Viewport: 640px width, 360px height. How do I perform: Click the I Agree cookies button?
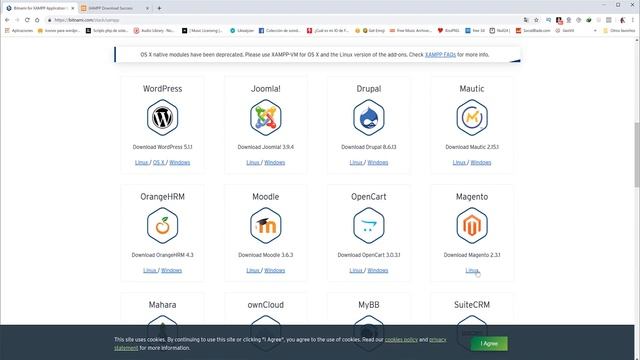pos(489,344)
